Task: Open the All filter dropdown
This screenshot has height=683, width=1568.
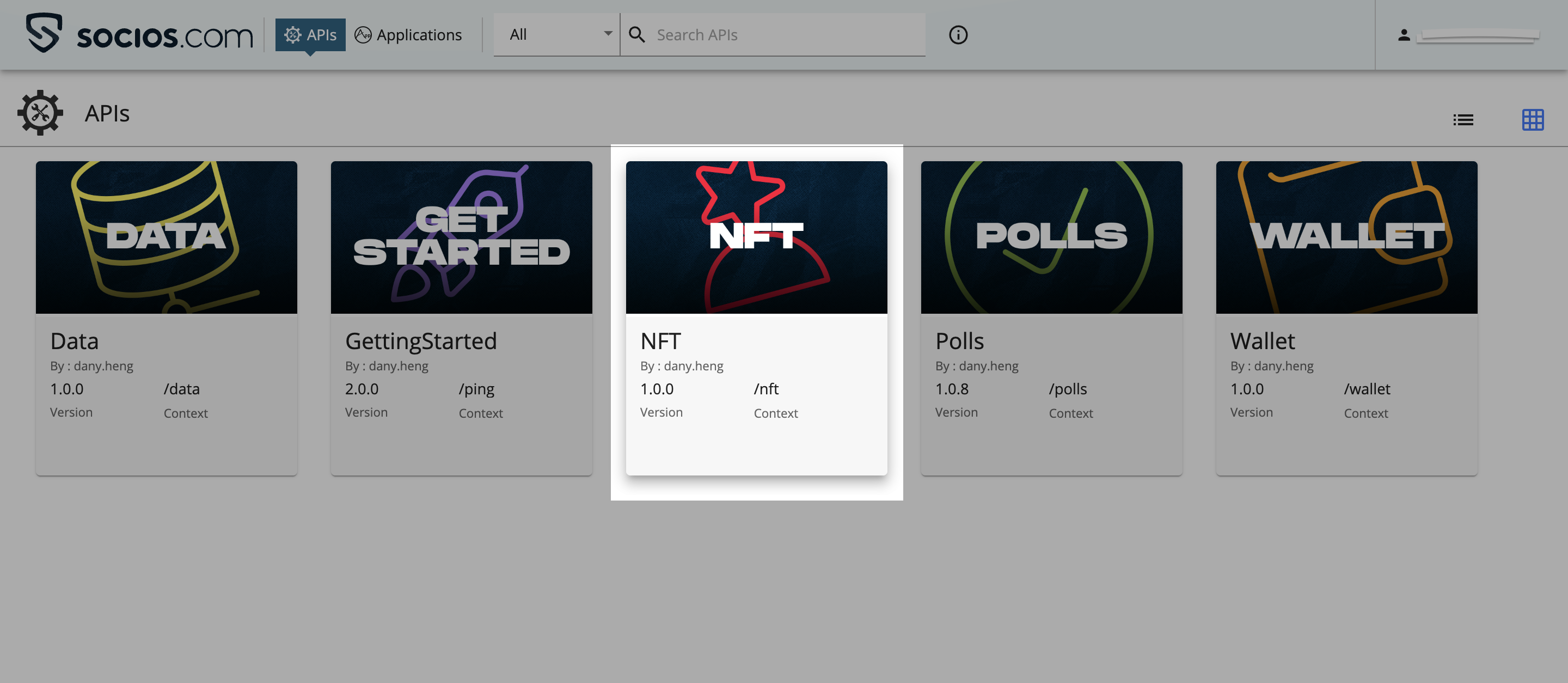Action: click(x=555, y=35)
